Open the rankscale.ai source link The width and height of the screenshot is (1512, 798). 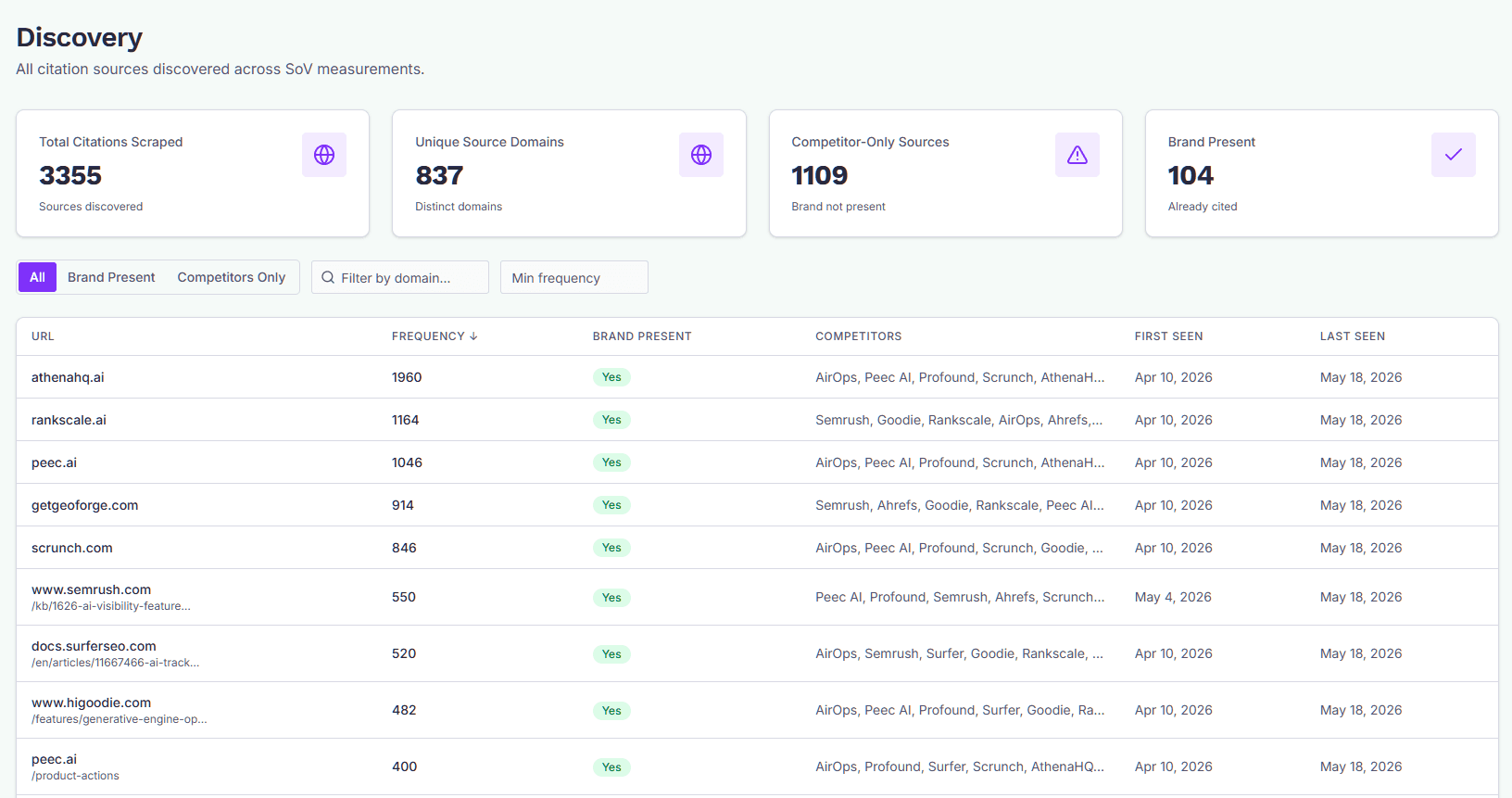click(x=69, y=420)
